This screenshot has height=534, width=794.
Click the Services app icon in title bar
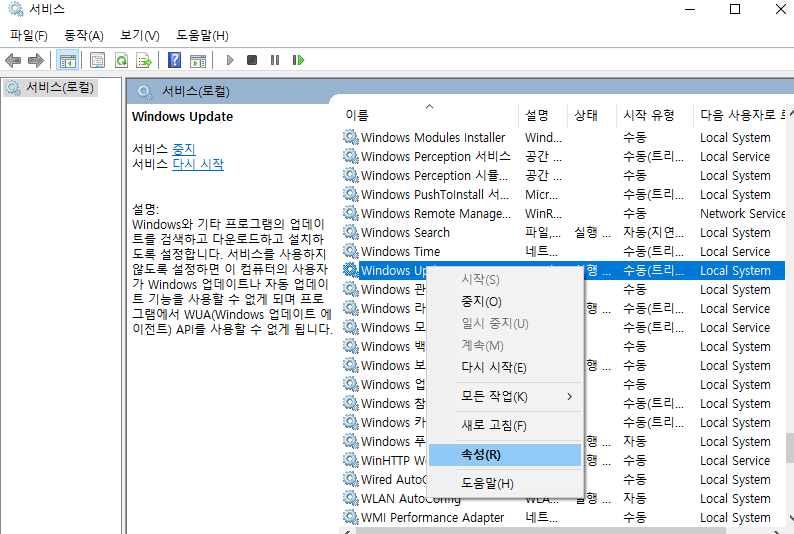(16, 9)
